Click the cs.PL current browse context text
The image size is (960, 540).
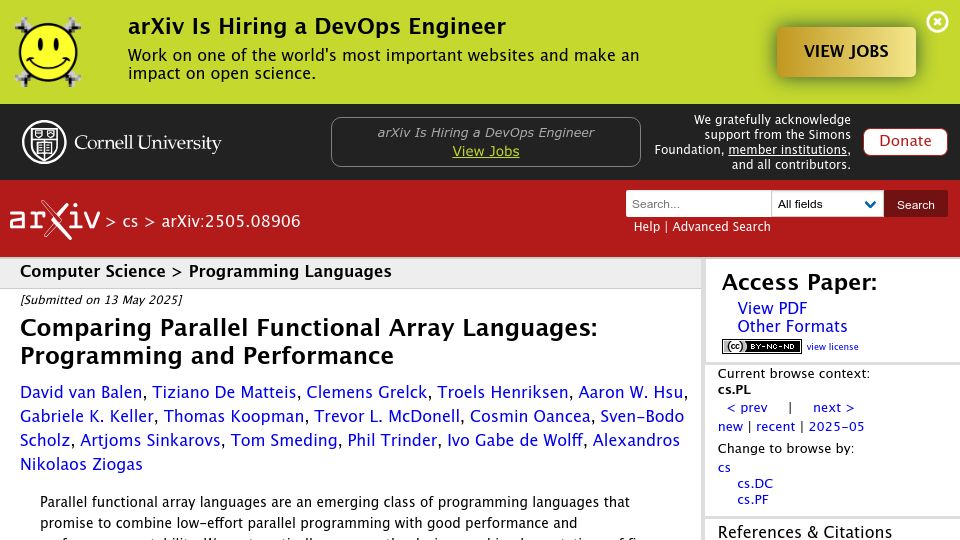734,390
